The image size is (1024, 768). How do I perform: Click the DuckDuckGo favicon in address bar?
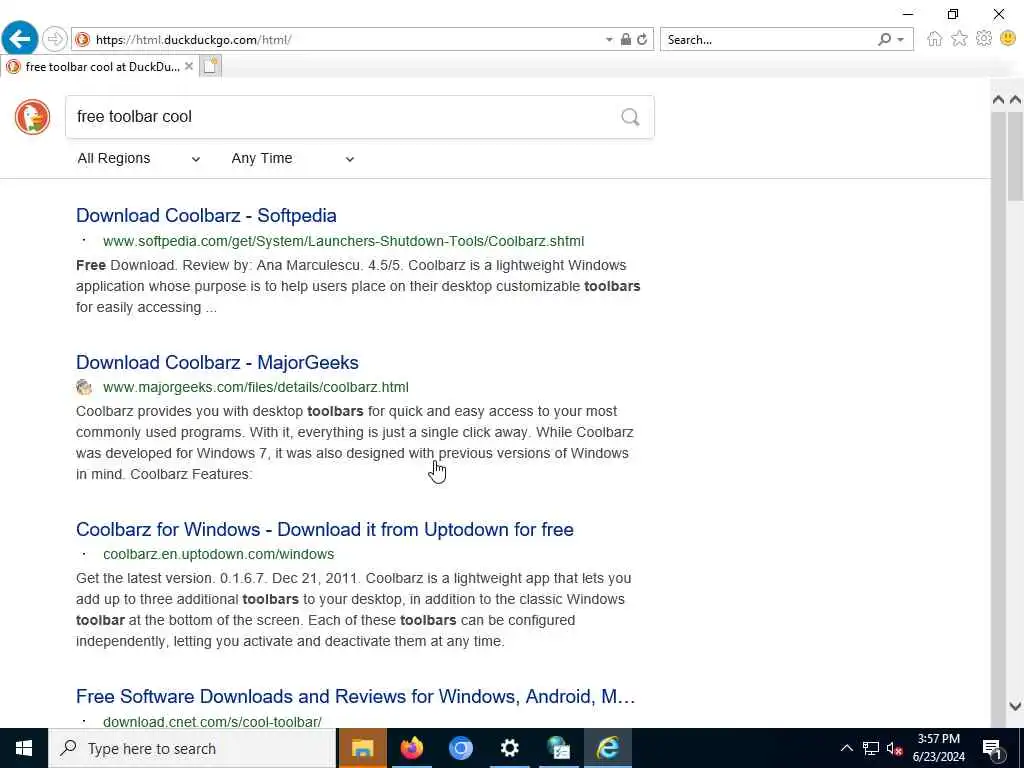pos(82,40)
